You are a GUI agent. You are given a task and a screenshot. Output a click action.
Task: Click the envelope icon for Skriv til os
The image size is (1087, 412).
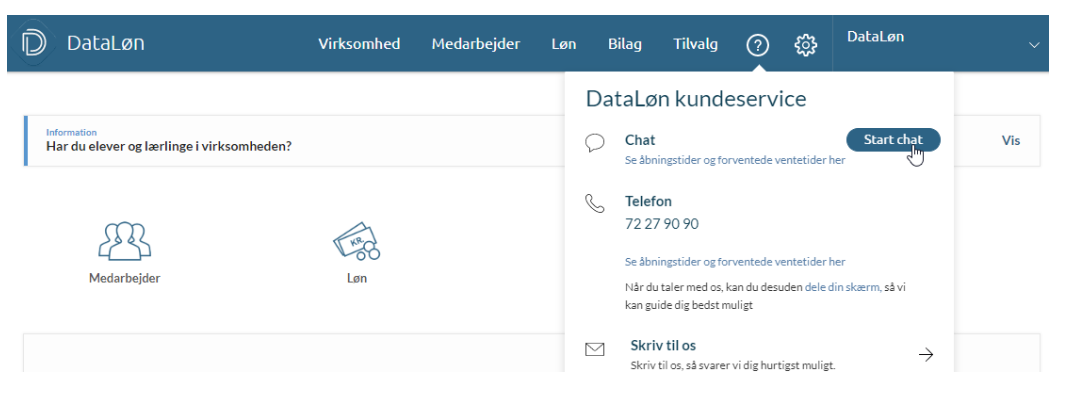click(595, 350)
